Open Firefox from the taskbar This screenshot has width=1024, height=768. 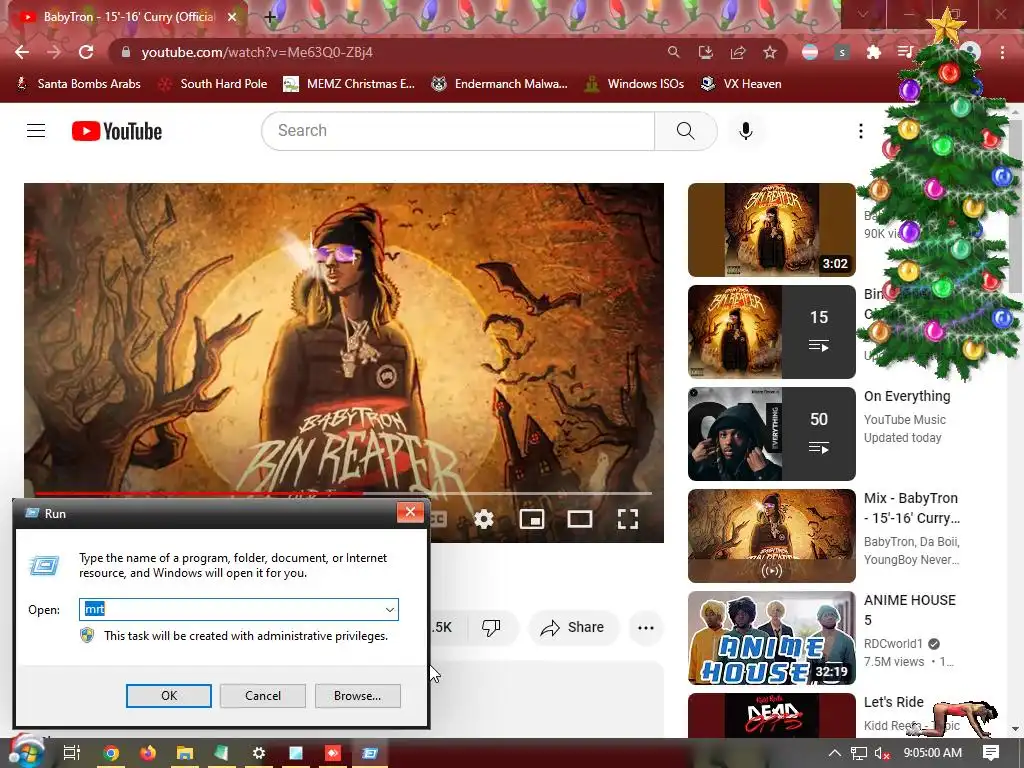(x=148, y=753)
